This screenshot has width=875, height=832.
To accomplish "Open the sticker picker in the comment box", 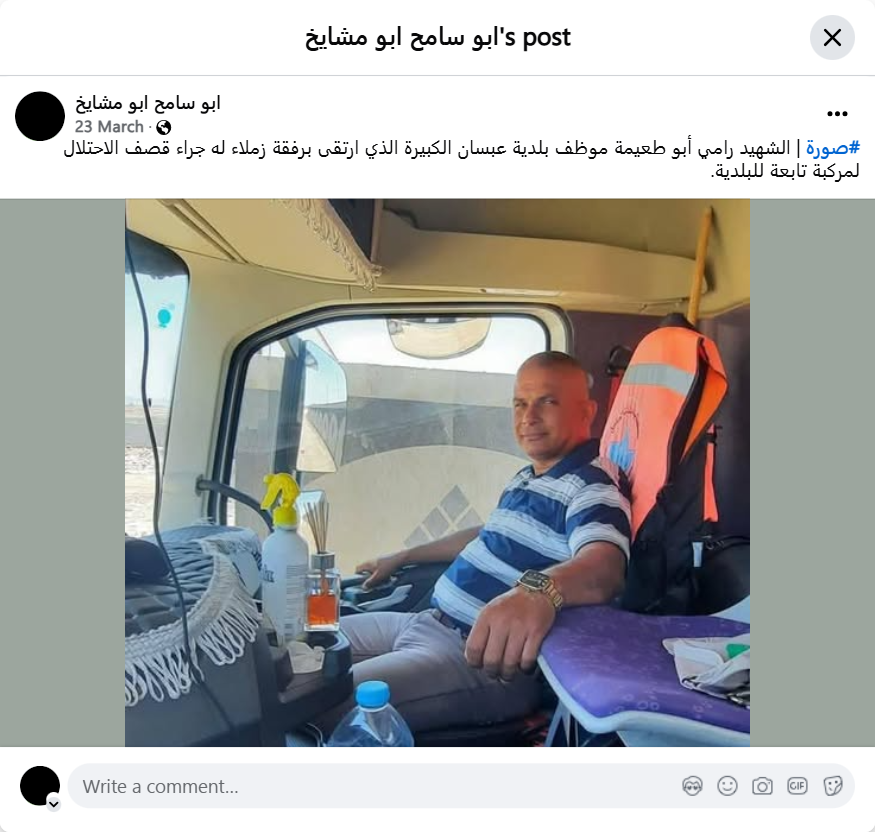I will tap(832, 786).
